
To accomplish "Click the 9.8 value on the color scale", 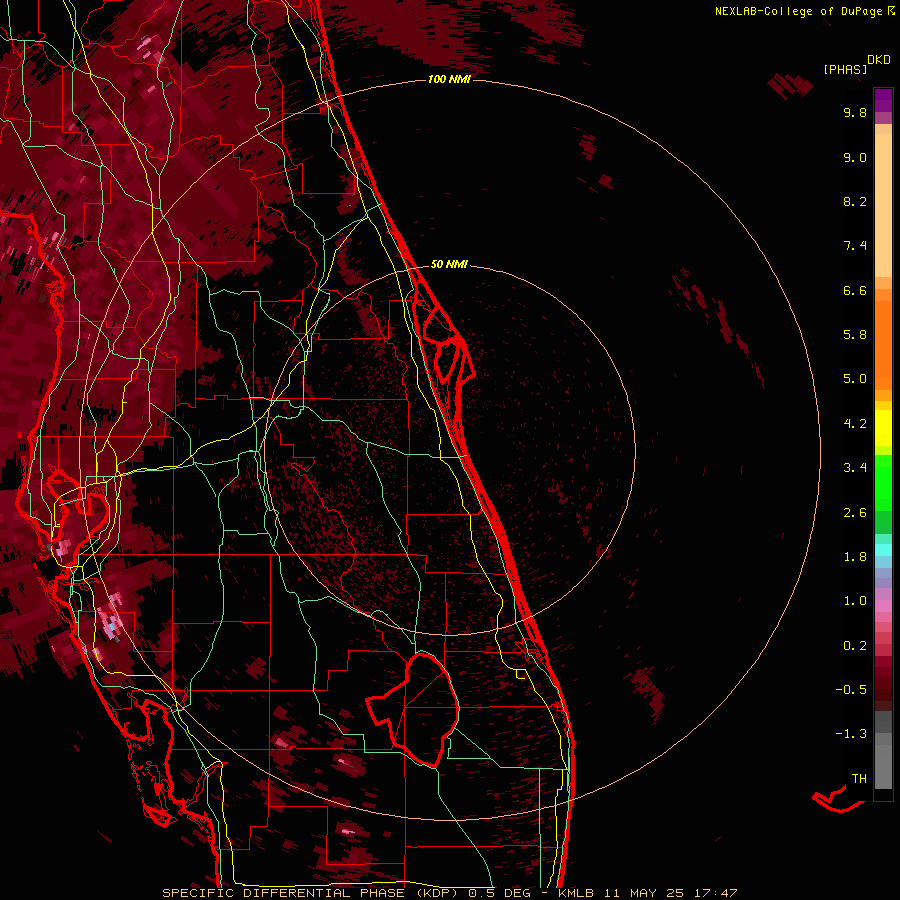I will point(855,112).
